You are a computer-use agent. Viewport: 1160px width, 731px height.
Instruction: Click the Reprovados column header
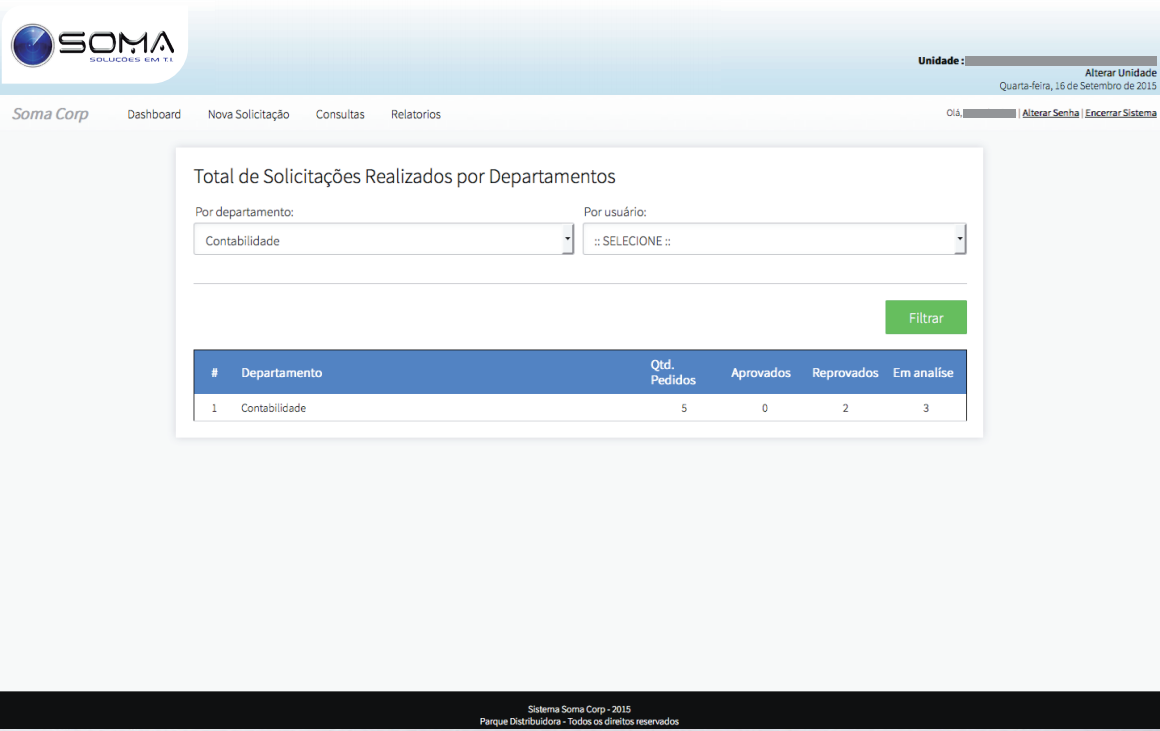[845, 373]
